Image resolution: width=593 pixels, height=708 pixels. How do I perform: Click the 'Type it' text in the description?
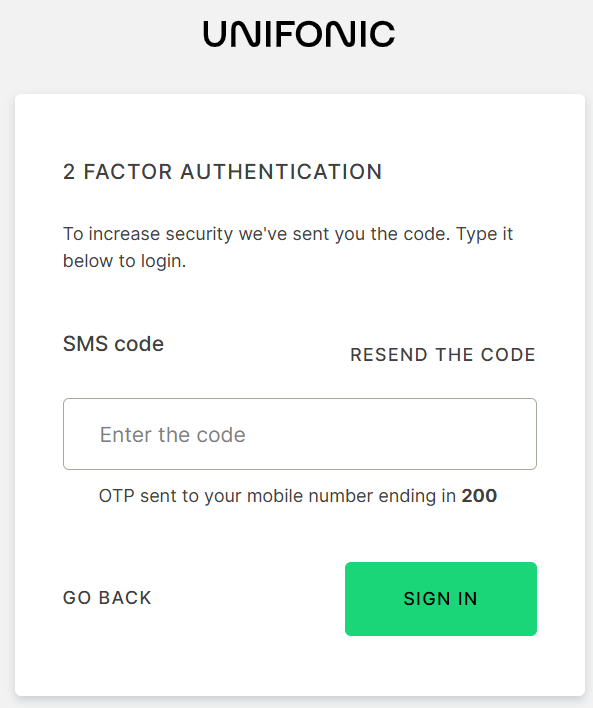click(485, 235)
